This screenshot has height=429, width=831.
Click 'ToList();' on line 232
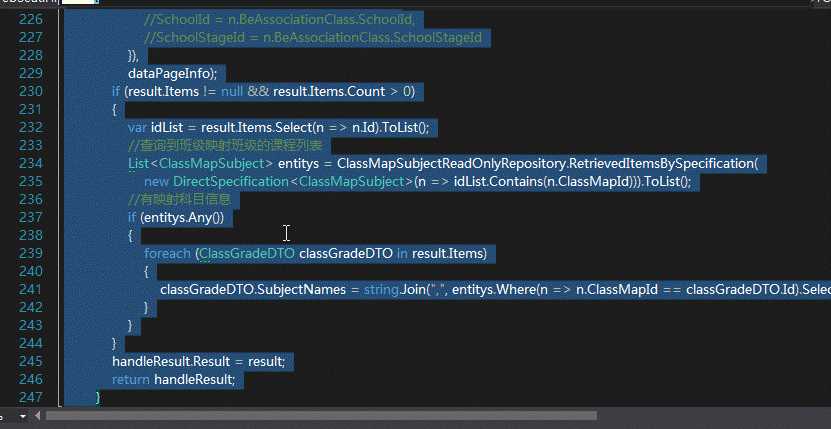coord(405,127)
